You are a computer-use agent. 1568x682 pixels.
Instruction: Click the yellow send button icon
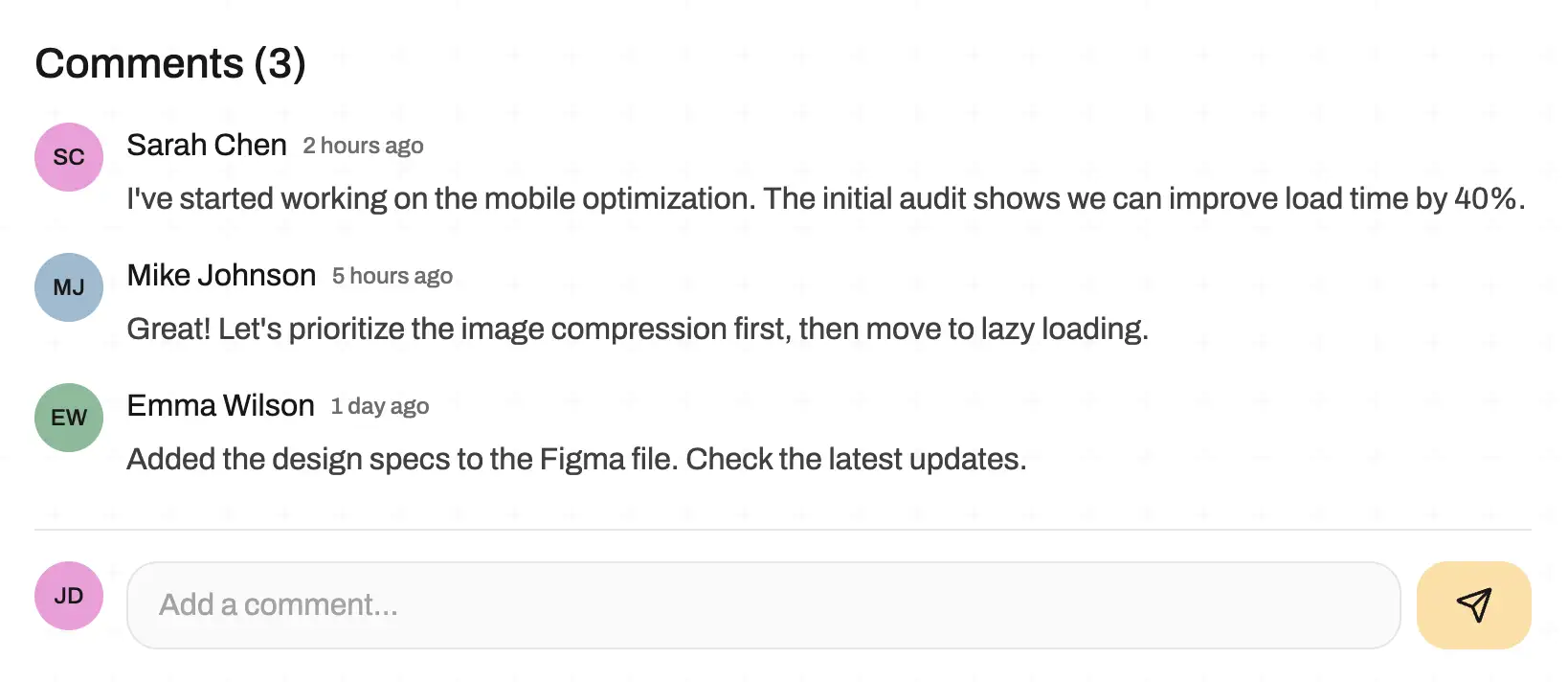[1473, 604]
